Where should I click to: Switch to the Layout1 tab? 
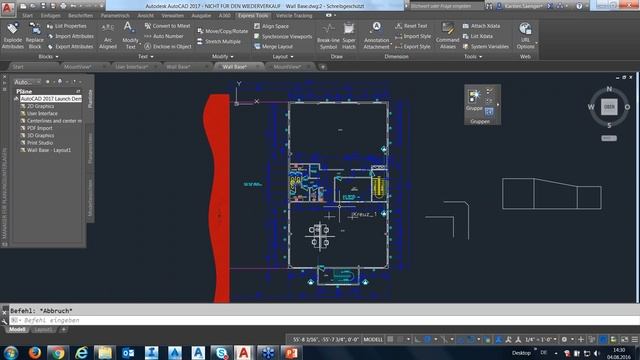pyautogui.click(x=43, y=329)
